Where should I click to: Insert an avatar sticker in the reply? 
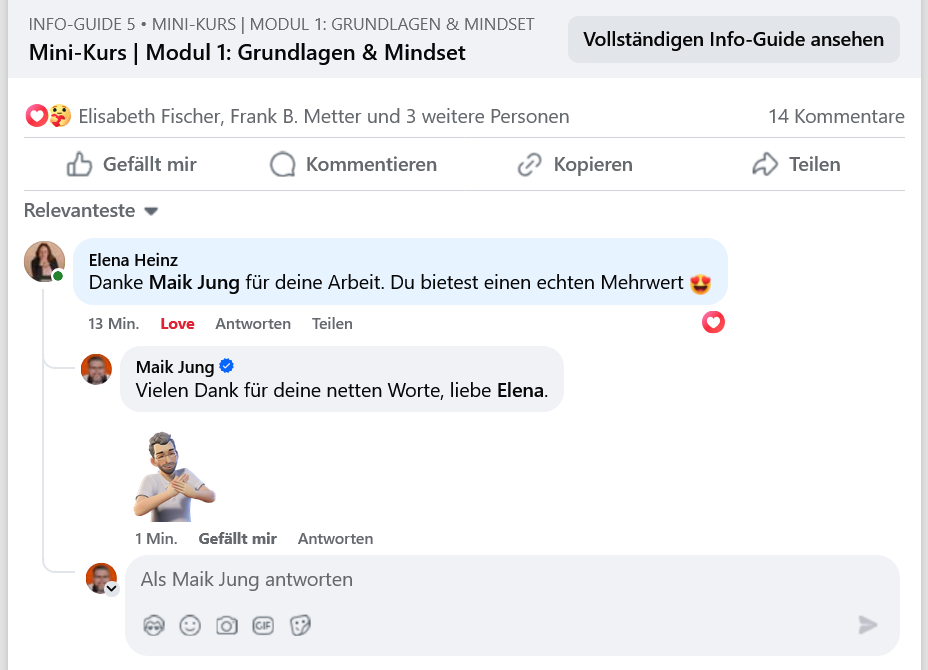click(153, 625)
